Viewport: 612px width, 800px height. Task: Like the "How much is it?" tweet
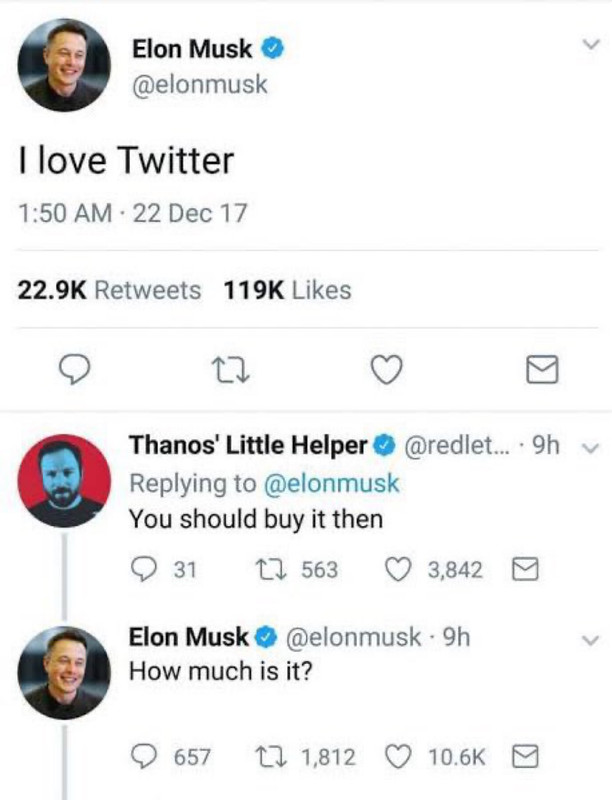tap(401, 756)
